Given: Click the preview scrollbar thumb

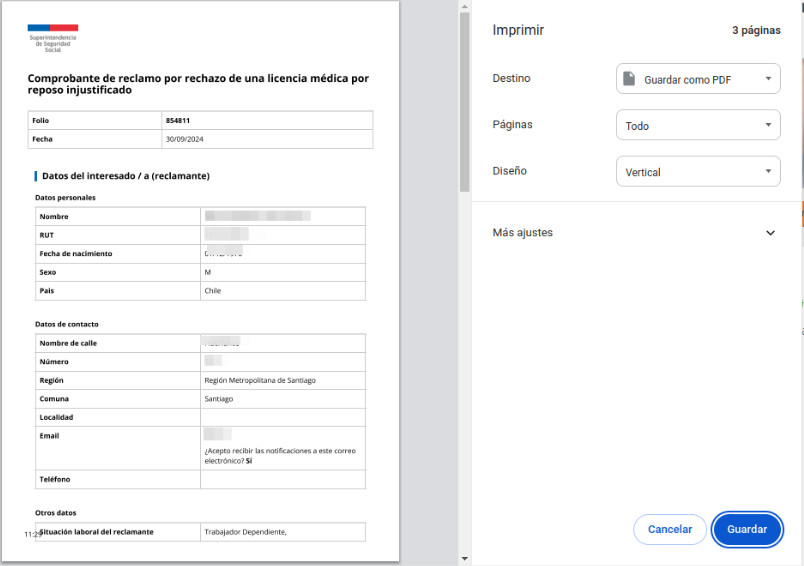Looking at the screenshot, I should click(x=465, y=103).
